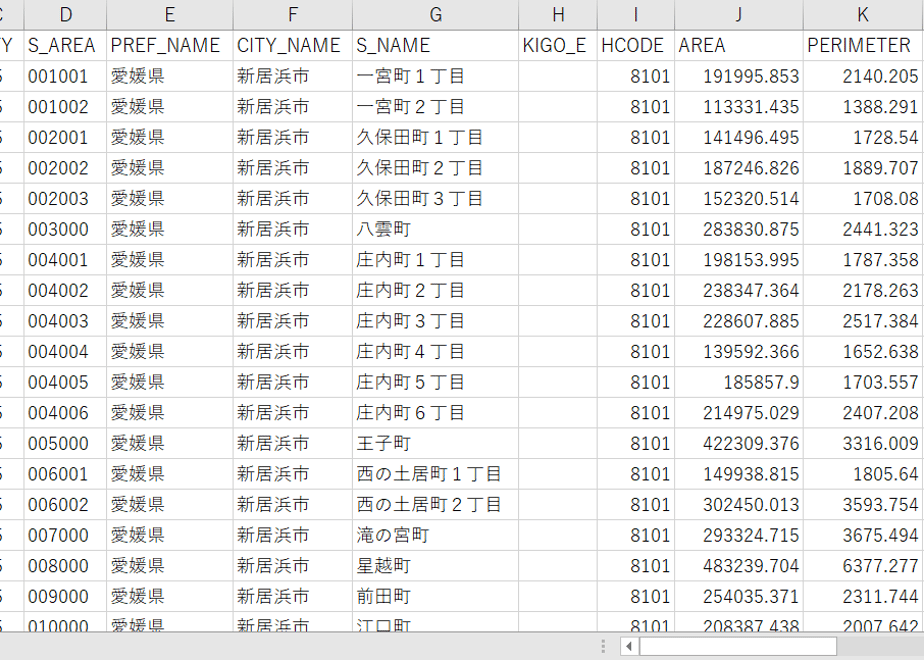
Task: Click the cell 一宮町１丁目
Action: tap(435, 76)
